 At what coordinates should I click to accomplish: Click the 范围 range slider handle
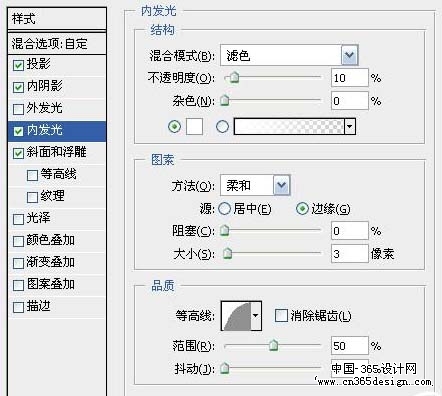point(273,345)
